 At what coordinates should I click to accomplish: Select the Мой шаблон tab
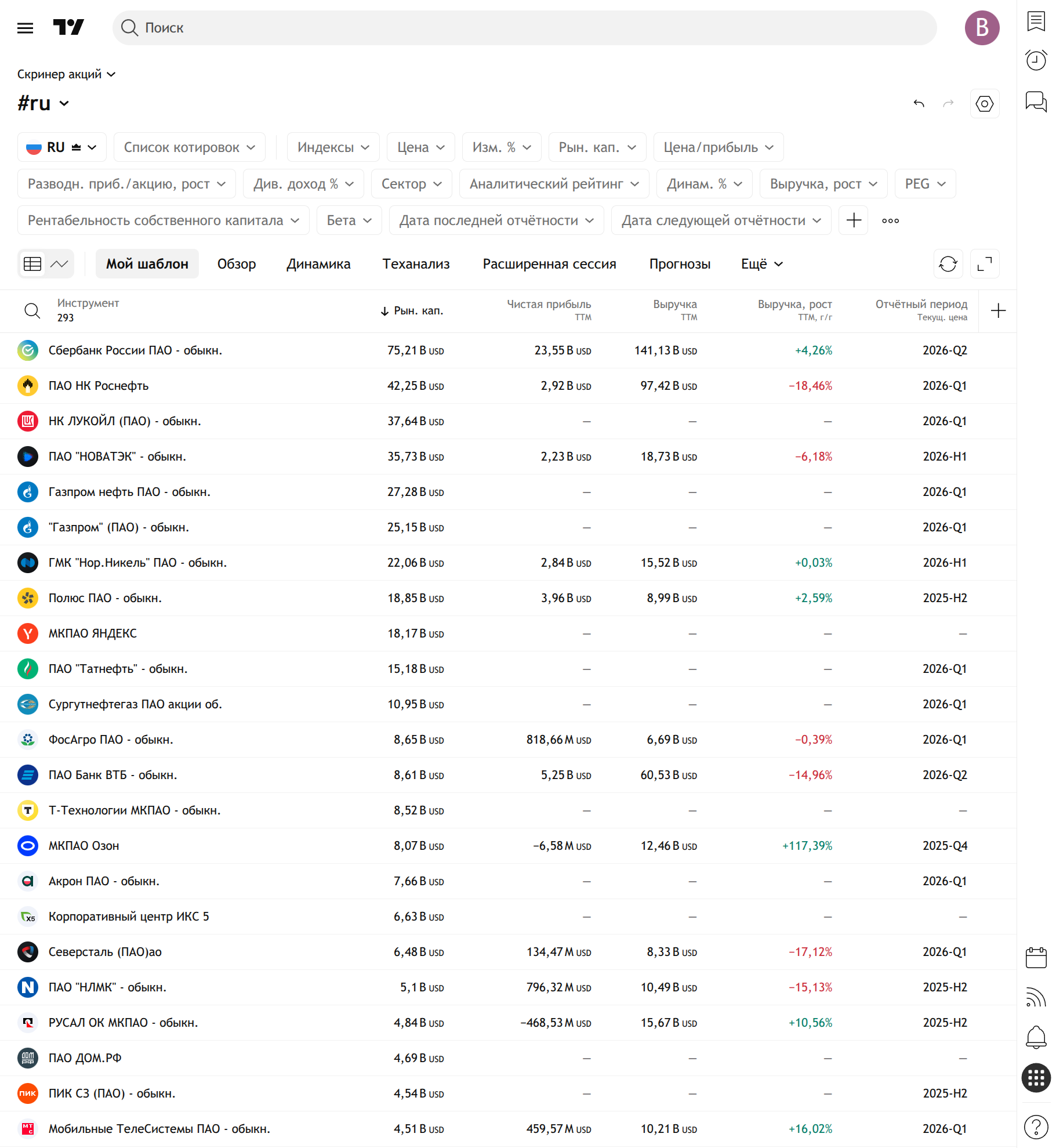coord(147,264)
